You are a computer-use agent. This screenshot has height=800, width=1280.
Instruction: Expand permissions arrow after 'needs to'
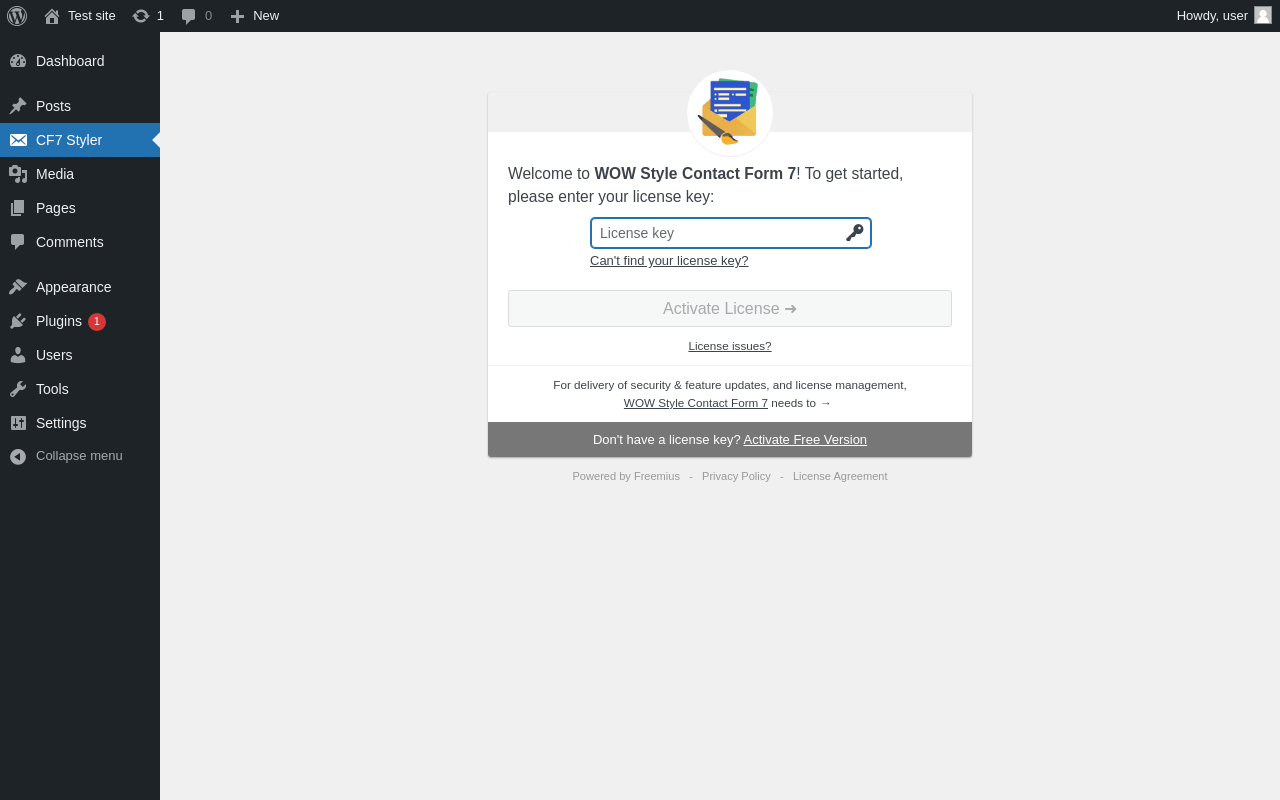coord(826,403)
